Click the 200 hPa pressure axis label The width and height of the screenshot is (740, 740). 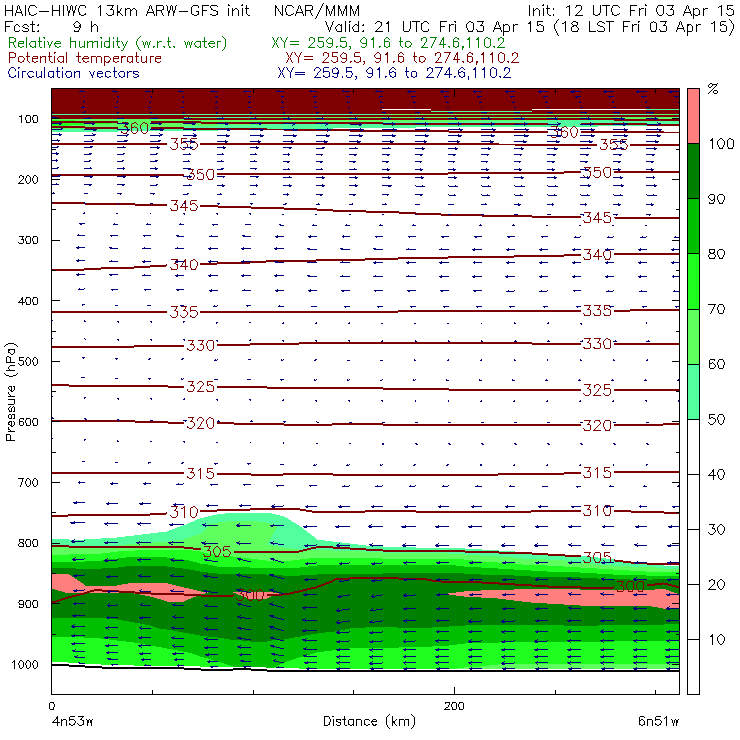(28, 179)
